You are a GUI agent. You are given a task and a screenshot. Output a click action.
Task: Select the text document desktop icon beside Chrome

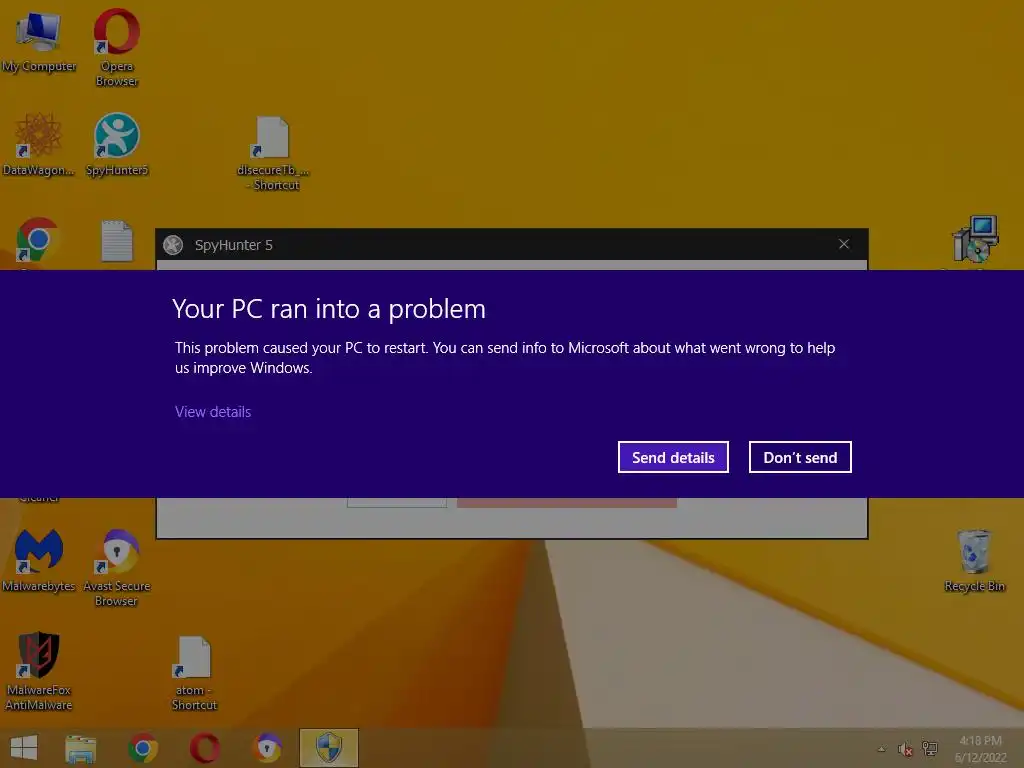click(x=117, y=242)
